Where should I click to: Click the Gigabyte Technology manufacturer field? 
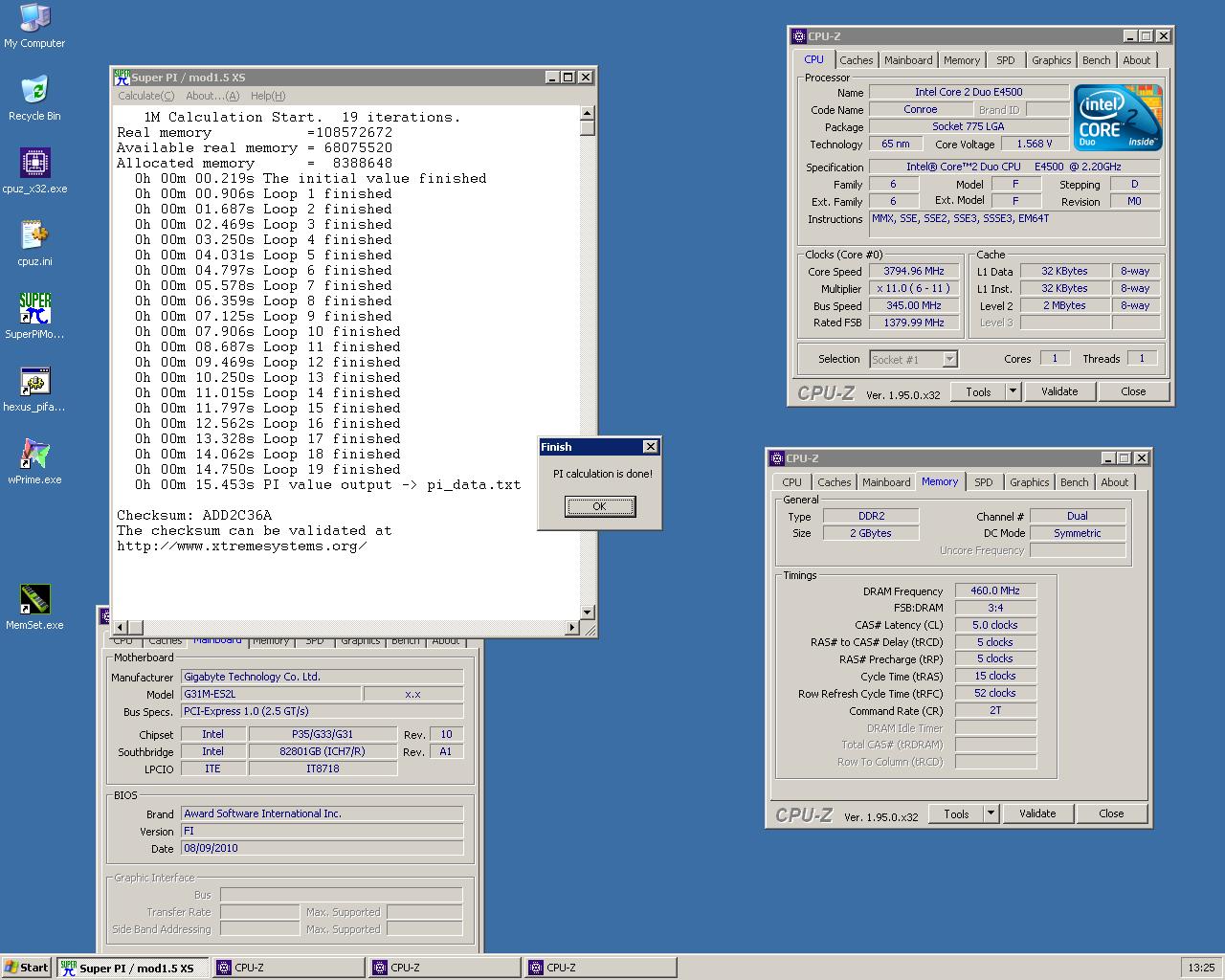[x=323, y=677]
